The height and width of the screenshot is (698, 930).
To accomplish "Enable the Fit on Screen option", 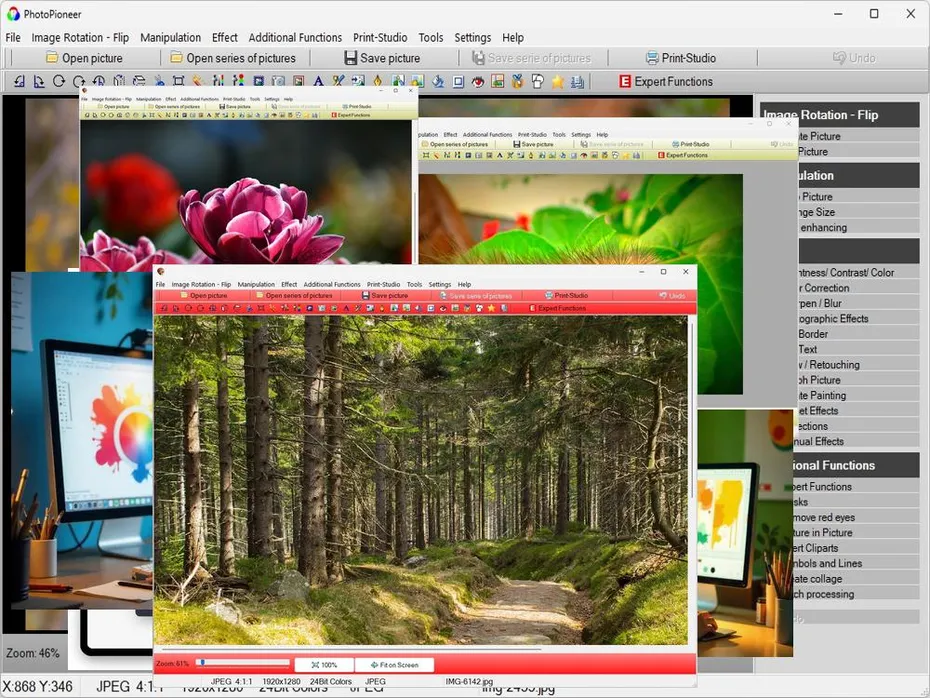I will click(394, 664).
